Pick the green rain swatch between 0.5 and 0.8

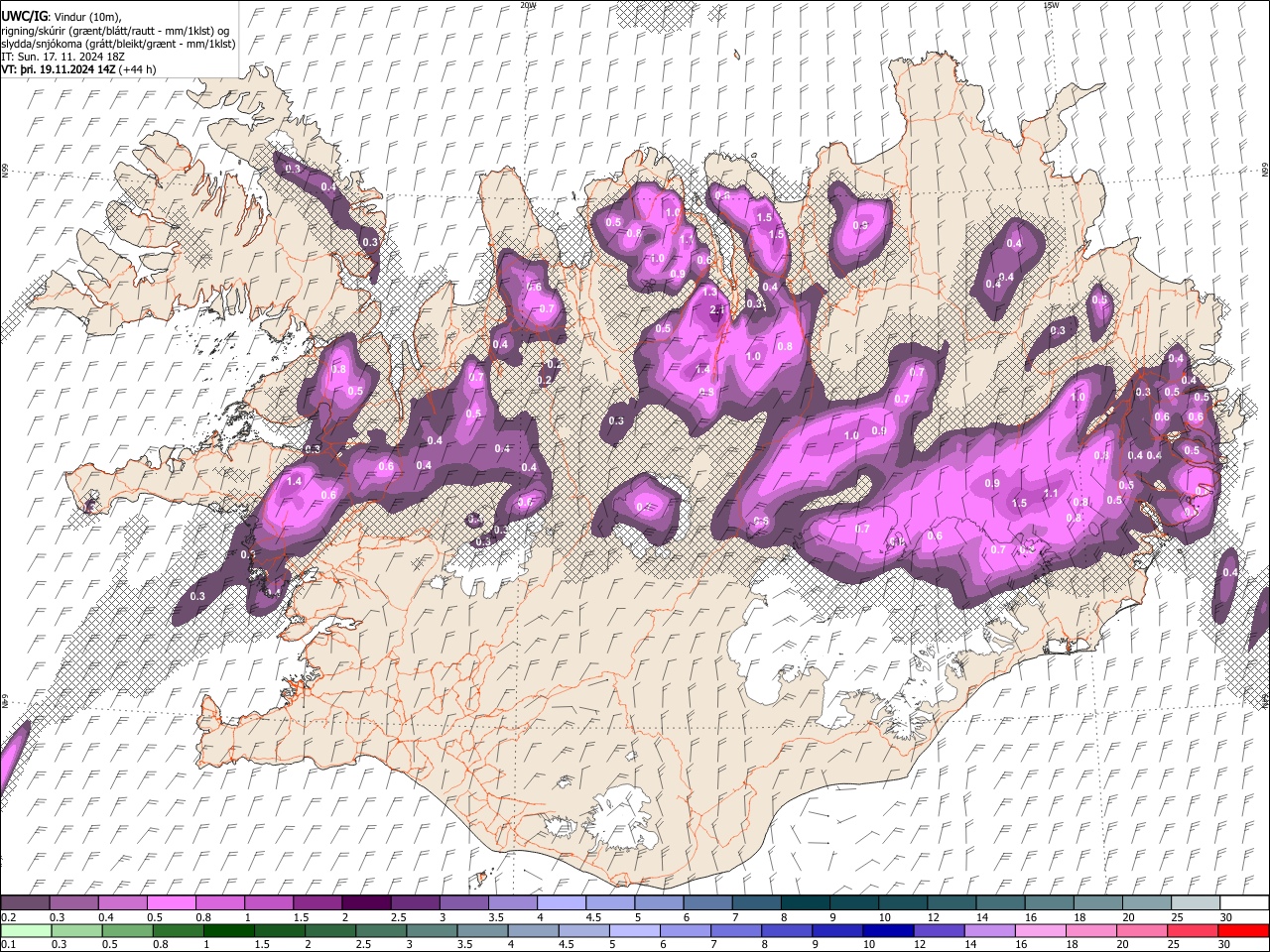click(x=127, y=931)
